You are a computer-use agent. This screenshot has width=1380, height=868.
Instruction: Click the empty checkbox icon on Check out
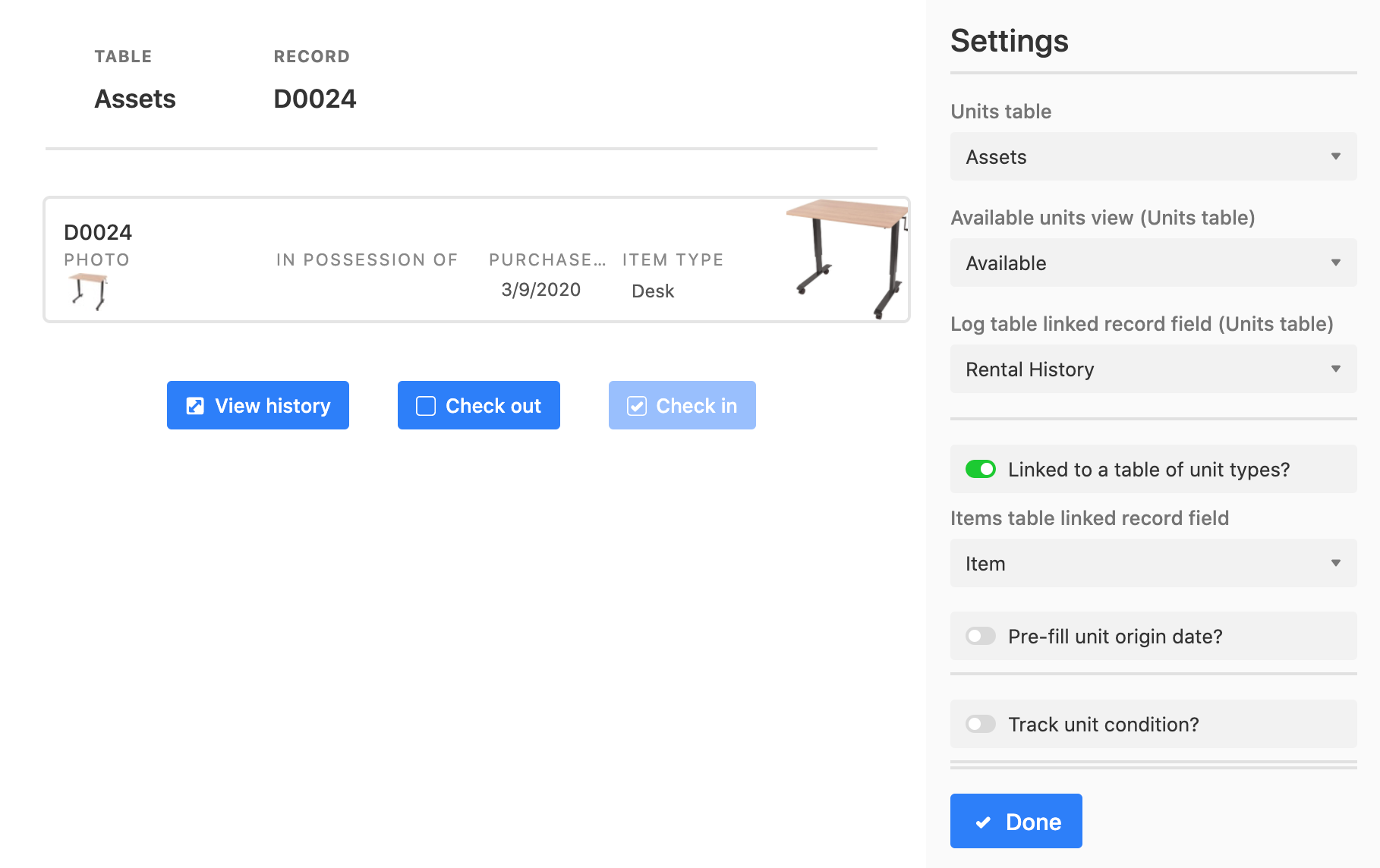[x=426, y=406]
